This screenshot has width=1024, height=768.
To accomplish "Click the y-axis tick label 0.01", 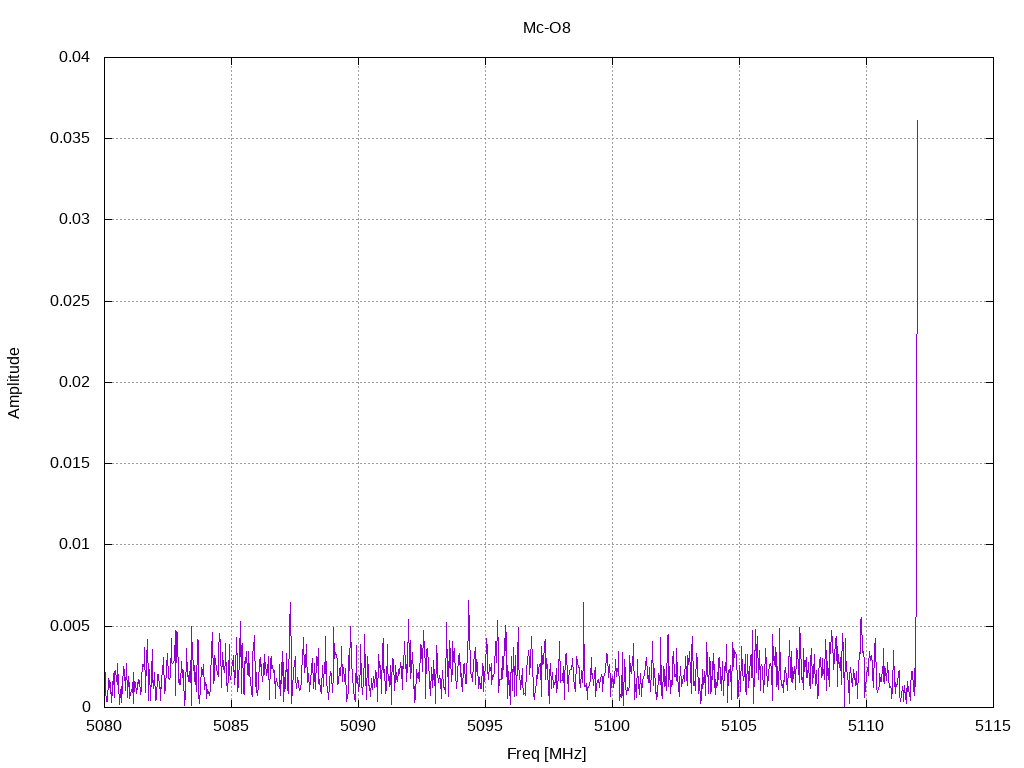I will [74, 543].
